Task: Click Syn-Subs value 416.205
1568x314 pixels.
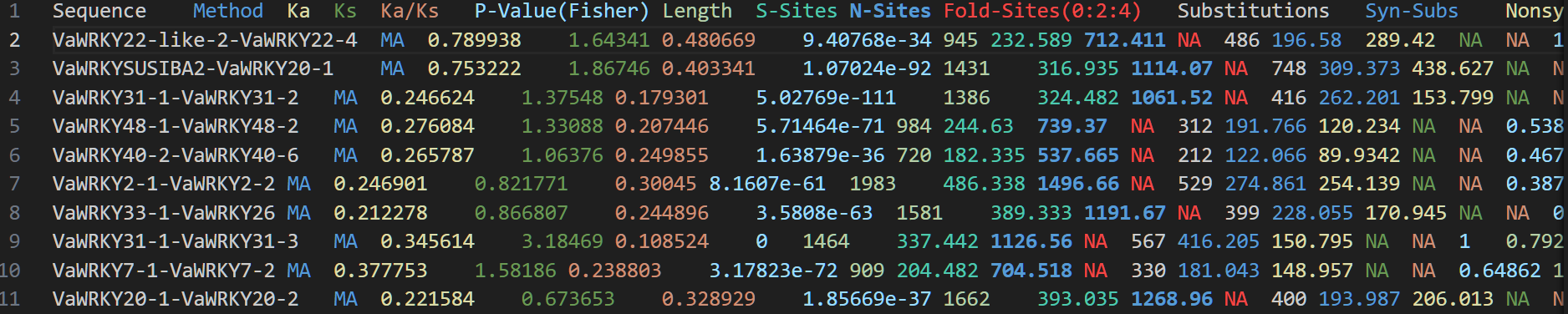Action: (x=1219, y=241)
